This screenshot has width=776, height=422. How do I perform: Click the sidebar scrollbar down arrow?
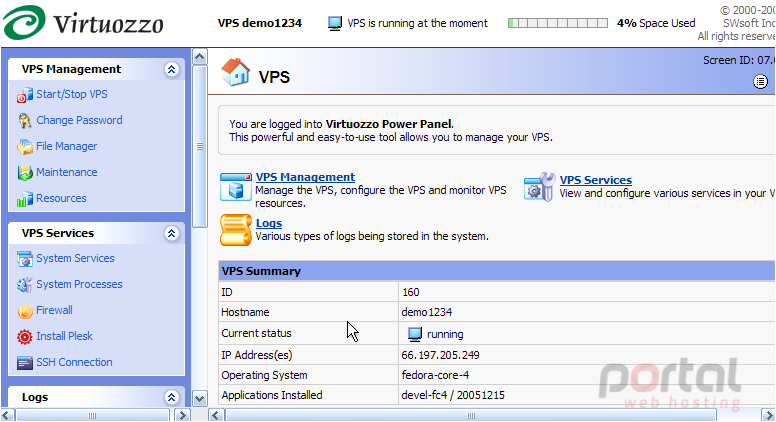[199, 398]
